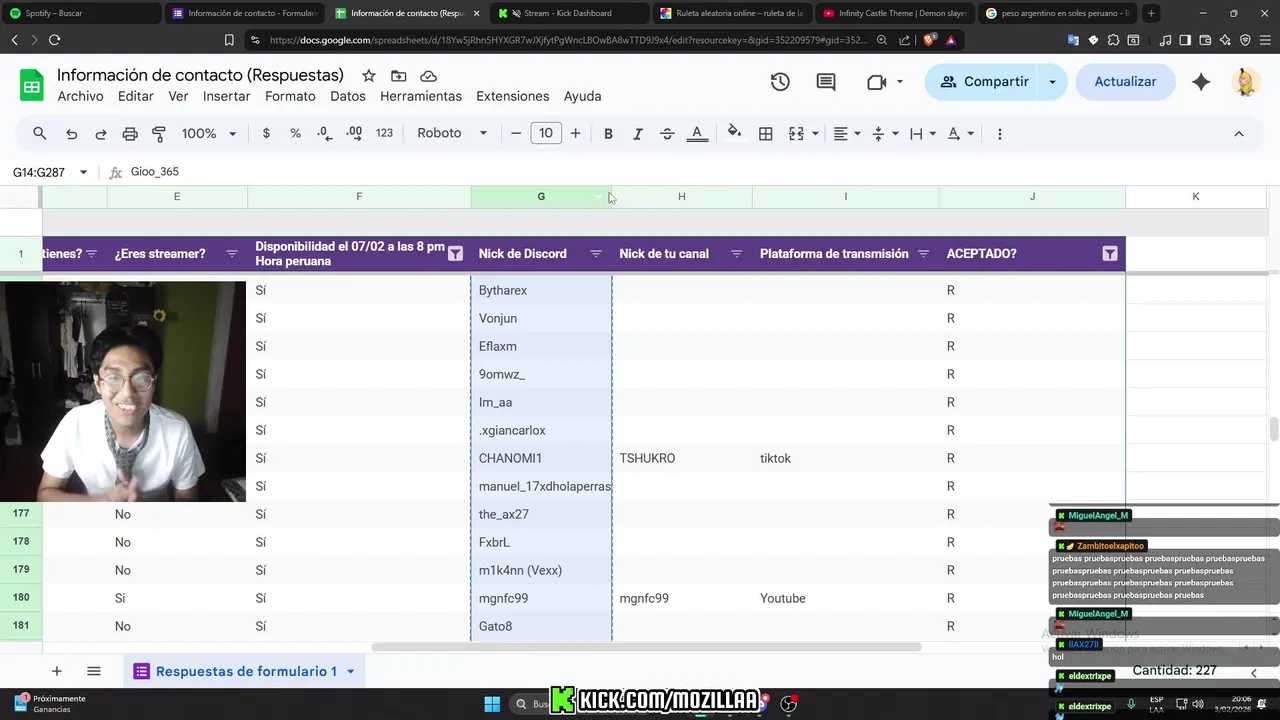1280x720 pixels.
Task: Toggle strikethrough formatting
Action: point(667,133)
